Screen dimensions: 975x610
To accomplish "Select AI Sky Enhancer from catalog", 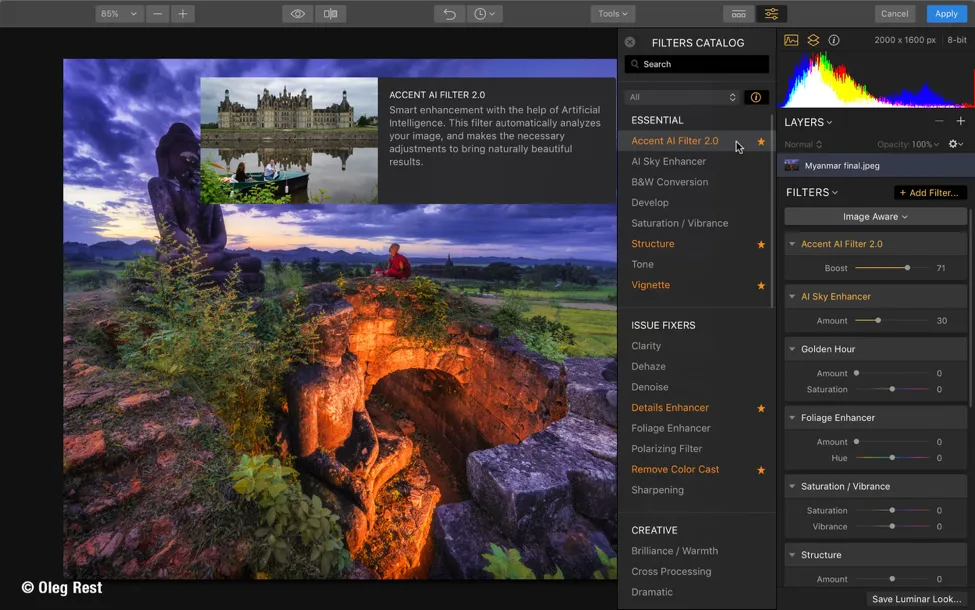I will 668,161.
